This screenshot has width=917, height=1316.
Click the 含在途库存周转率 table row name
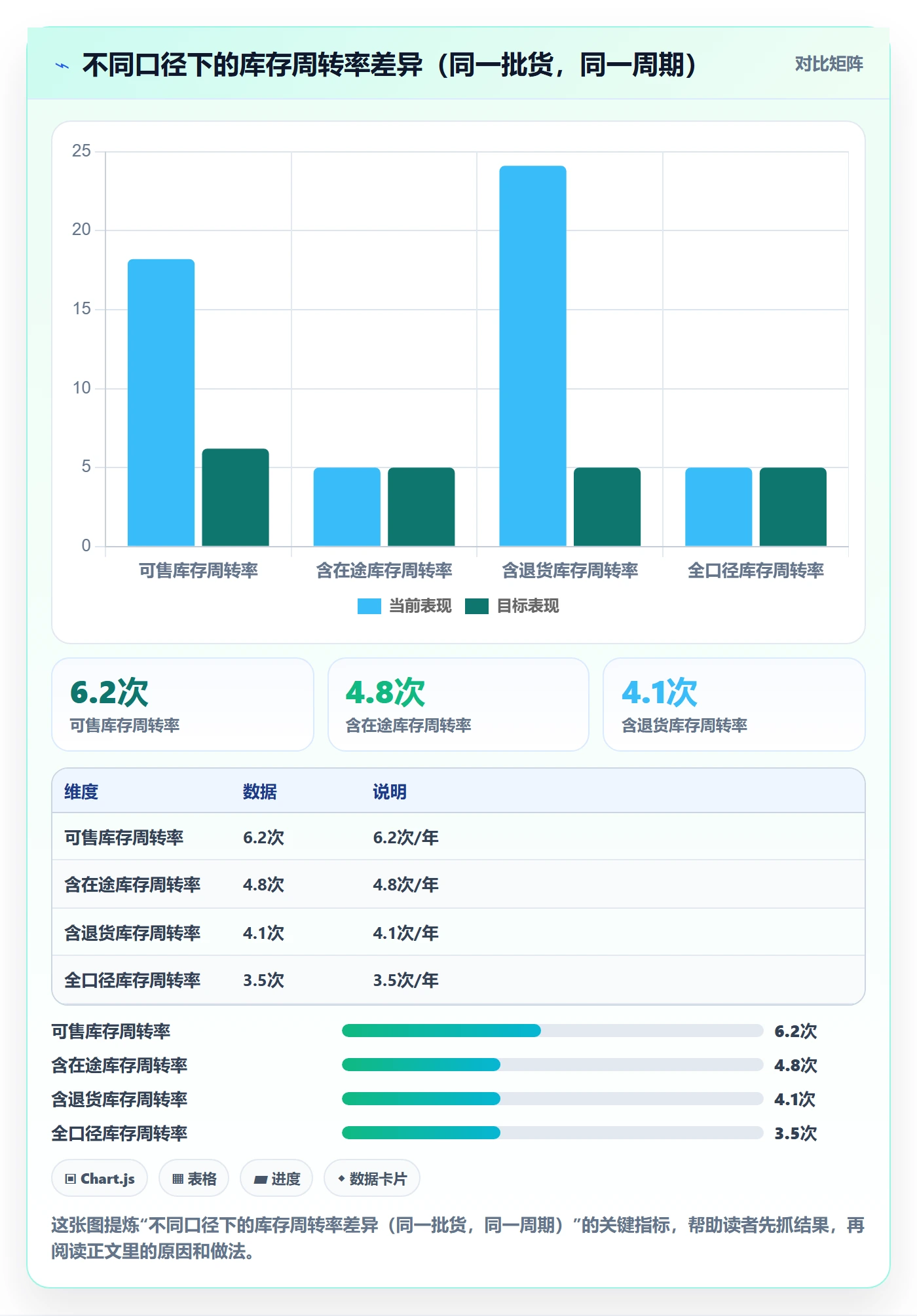tap(132, 885)
